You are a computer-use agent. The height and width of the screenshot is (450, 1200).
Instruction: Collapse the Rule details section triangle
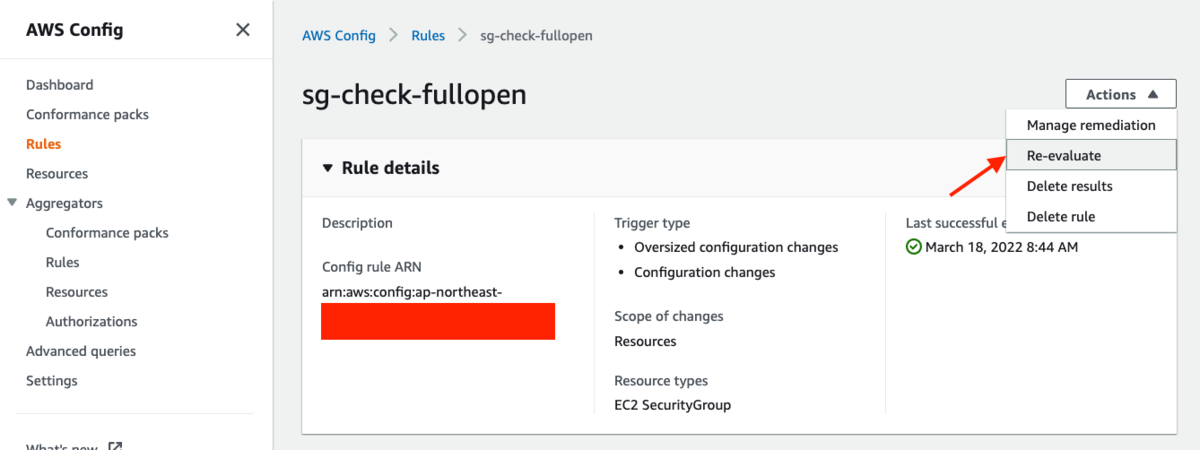[x=327, y=168]
